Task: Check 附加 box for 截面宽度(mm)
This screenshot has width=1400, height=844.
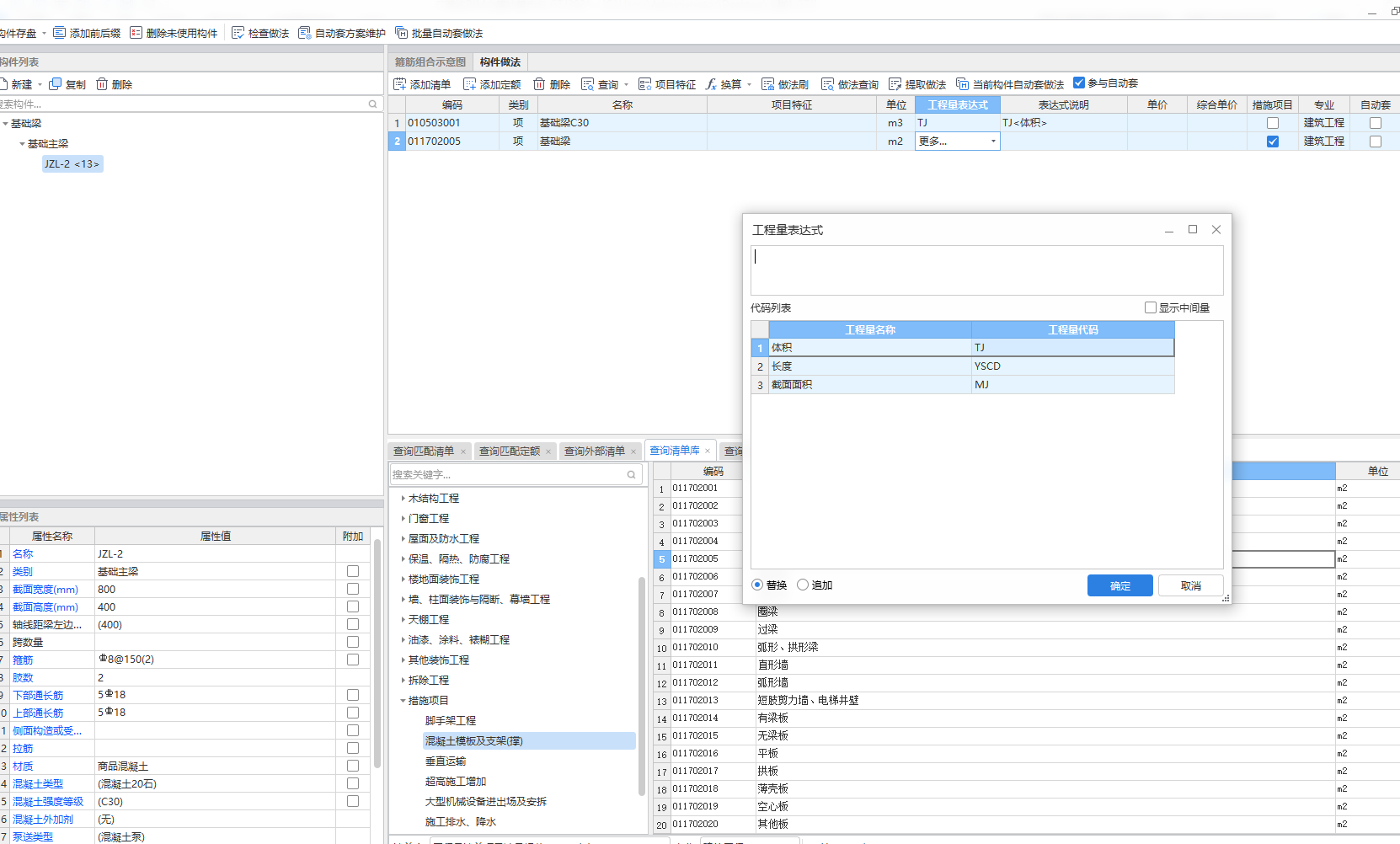Action: tap(353, 589)
